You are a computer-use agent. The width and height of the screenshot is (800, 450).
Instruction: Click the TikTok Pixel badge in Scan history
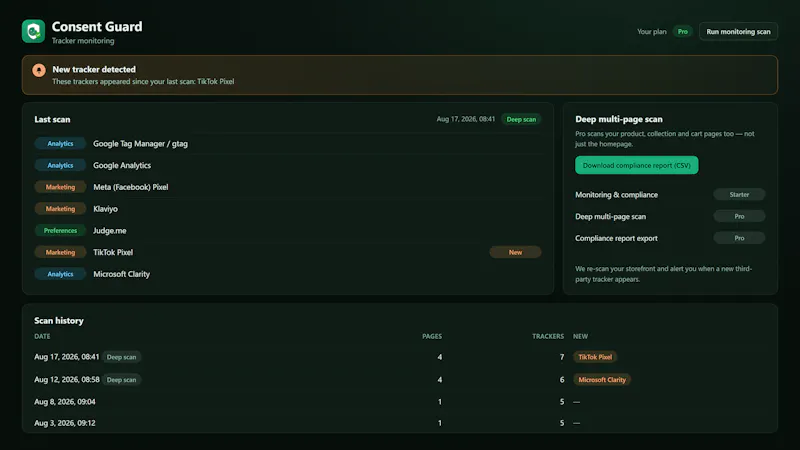(x=595, y=357)
